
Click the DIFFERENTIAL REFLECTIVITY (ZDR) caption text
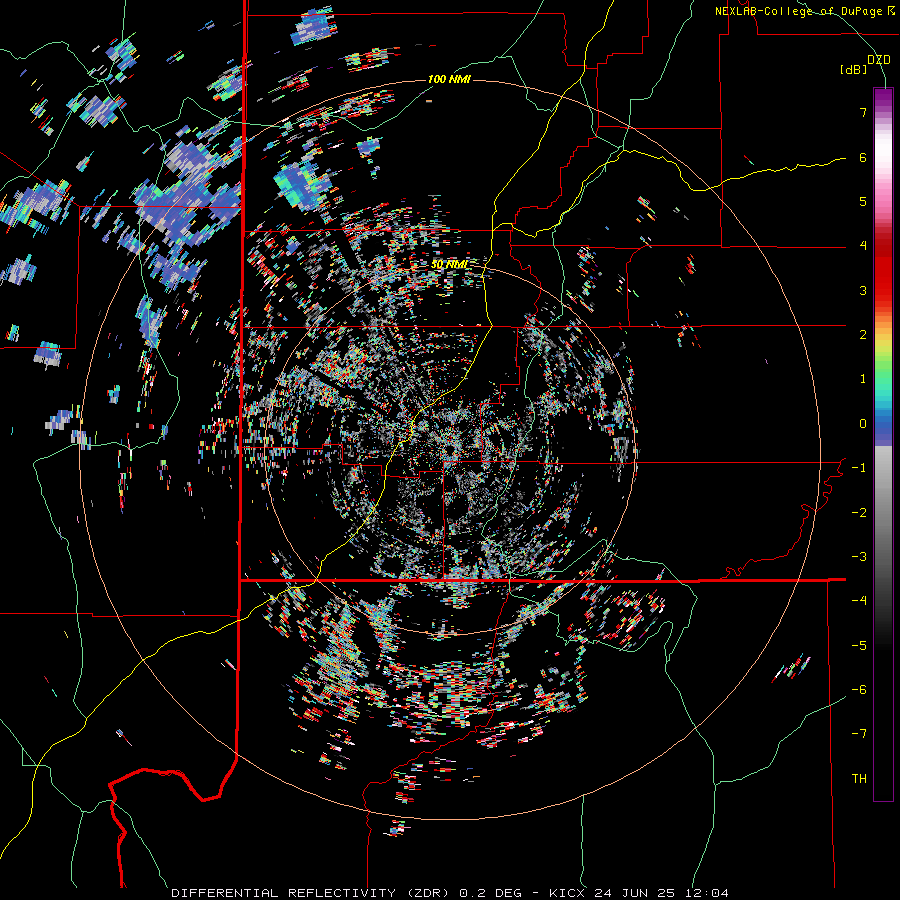click(312, 893)
